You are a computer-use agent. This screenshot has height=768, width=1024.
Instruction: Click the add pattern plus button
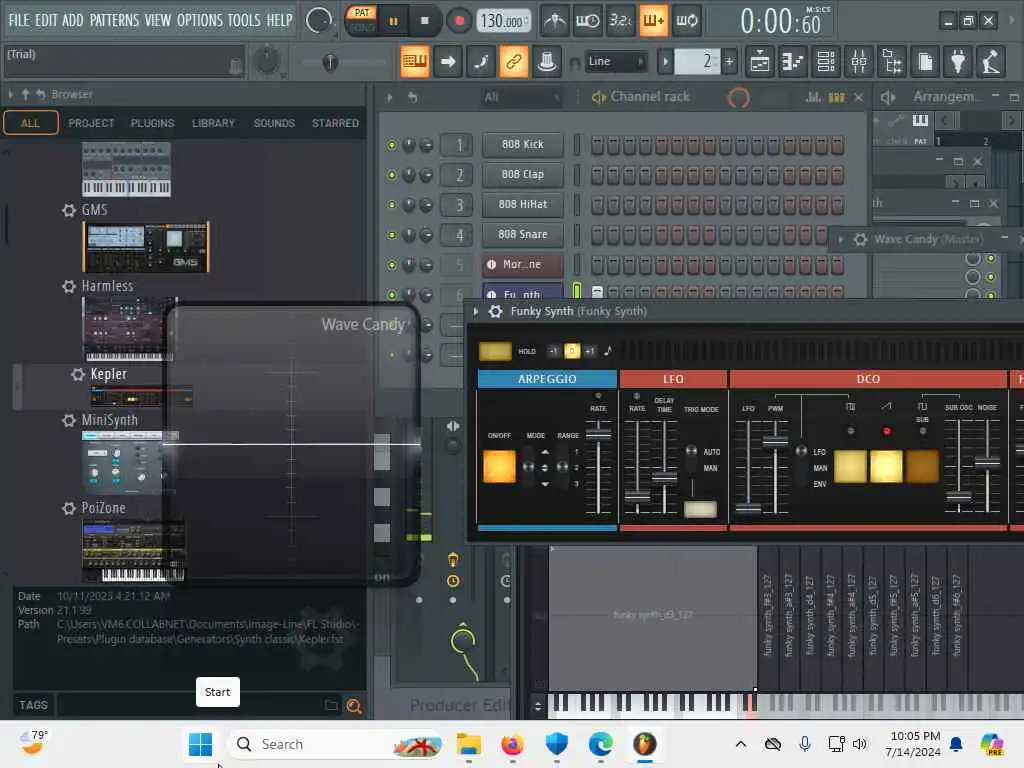[729, 62]
